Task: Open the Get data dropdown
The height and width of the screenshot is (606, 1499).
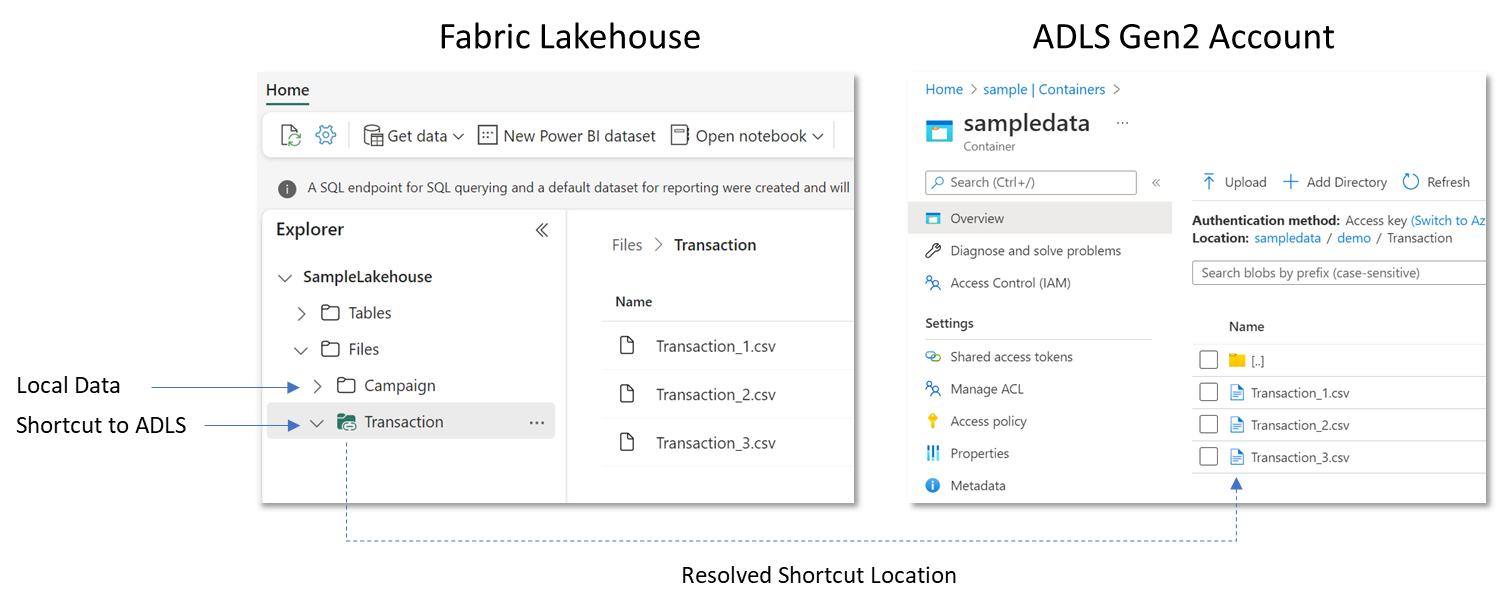Action: pos(413,135)
